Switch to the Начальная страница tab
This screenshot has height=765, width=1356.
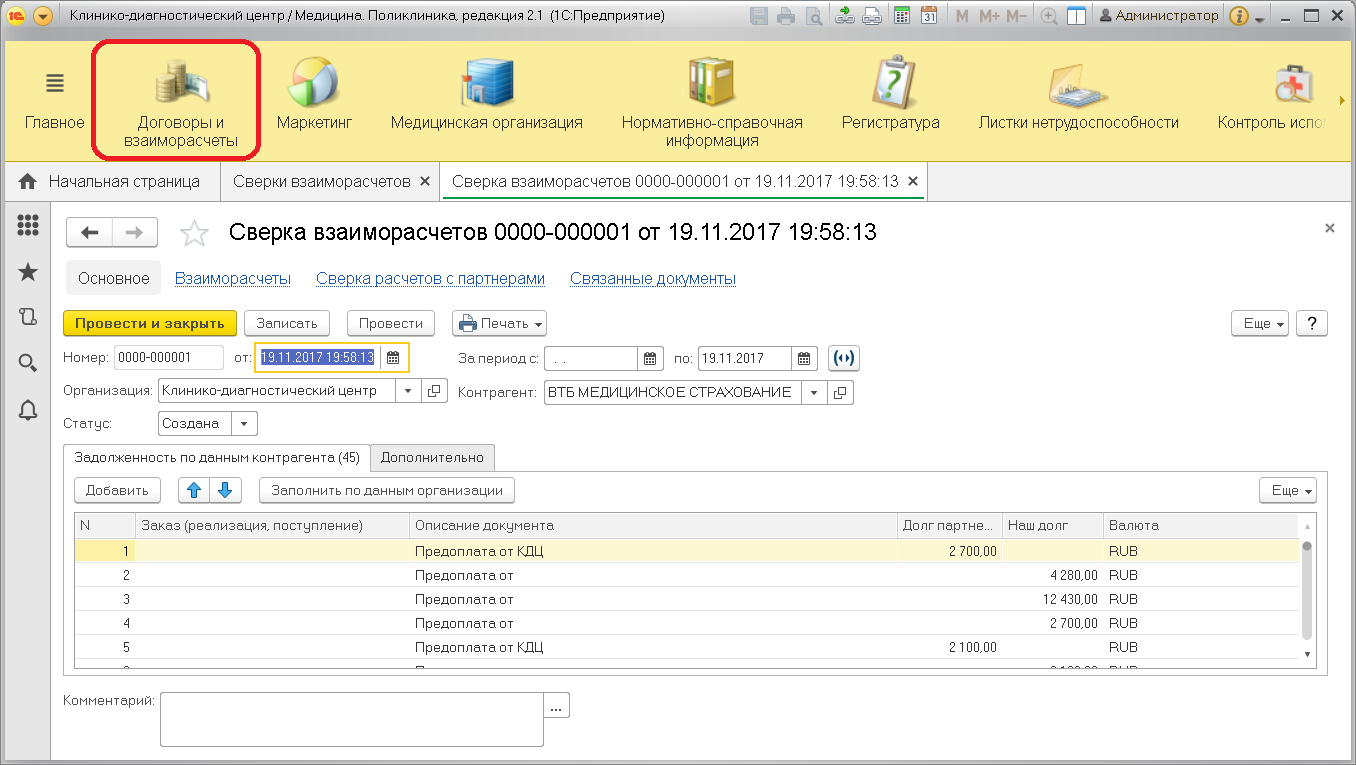[x=110, y=182]
